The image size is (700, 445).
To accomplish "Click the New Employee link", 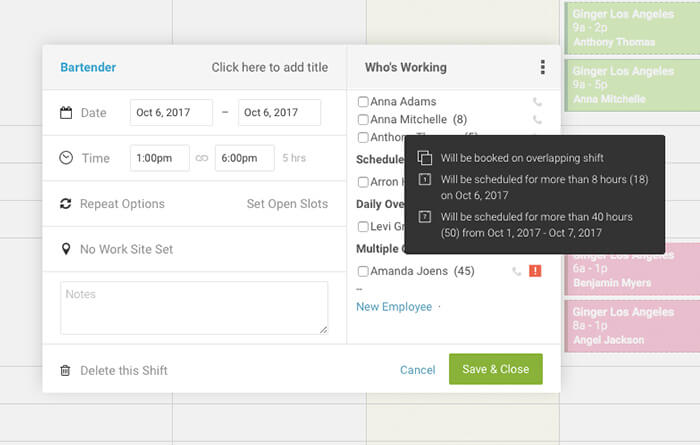I will pyautogui.click(x=394, y=307).
